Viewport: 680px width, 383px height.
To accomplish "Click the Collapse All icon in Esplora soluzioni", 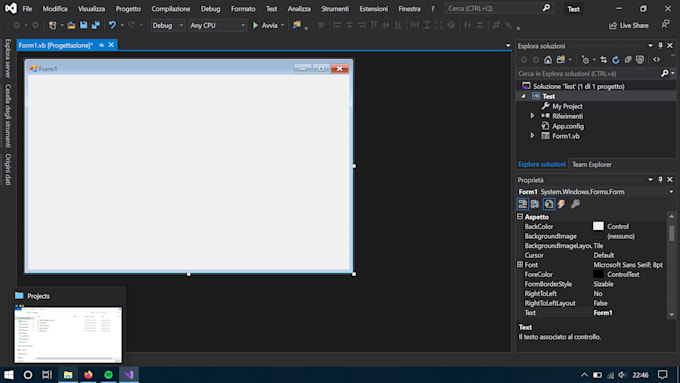I will 628,60.
